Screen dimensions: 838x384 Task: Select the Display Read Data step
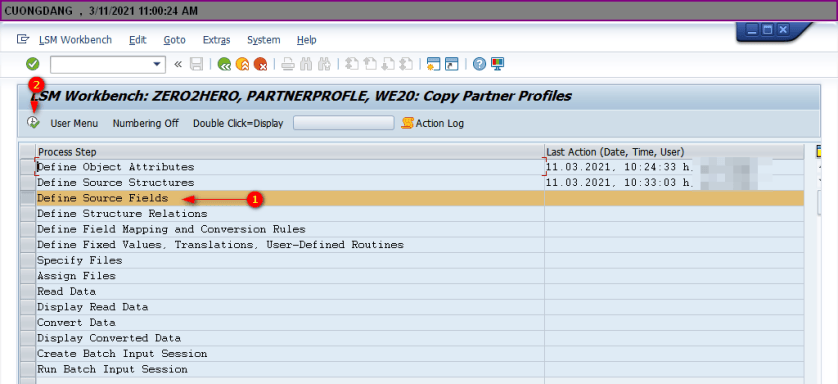pyautogui.click(x=290, y=307)
